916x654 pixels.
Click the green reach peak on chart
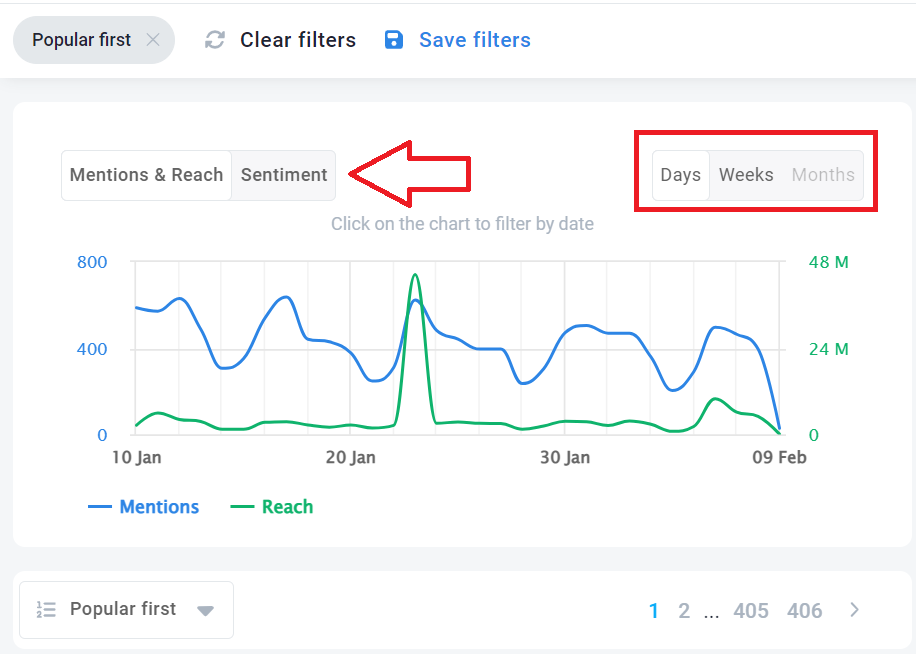(415, 276)
